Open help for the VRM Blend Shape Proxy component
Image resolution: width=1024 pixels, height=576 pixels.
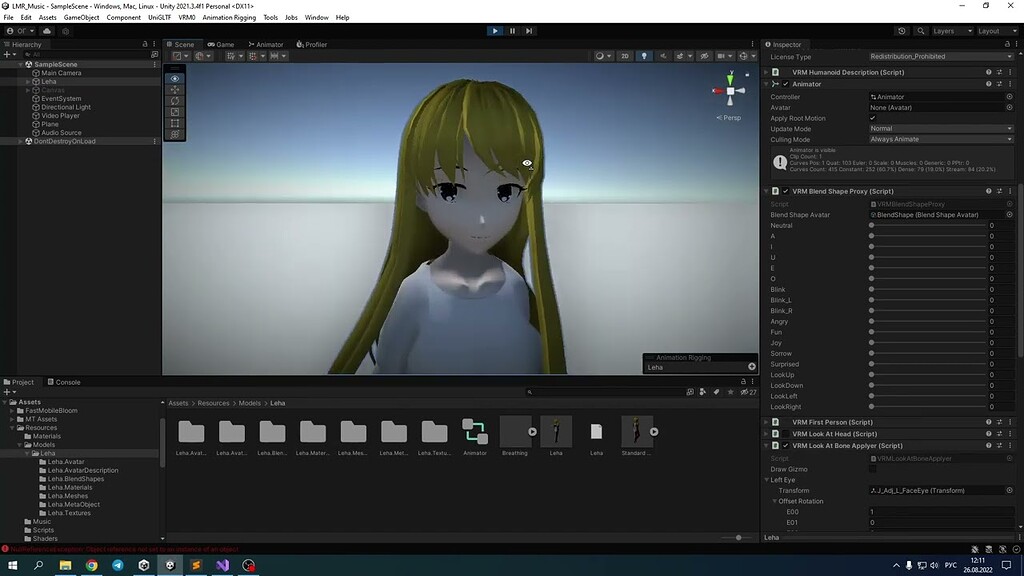[988, 191]
